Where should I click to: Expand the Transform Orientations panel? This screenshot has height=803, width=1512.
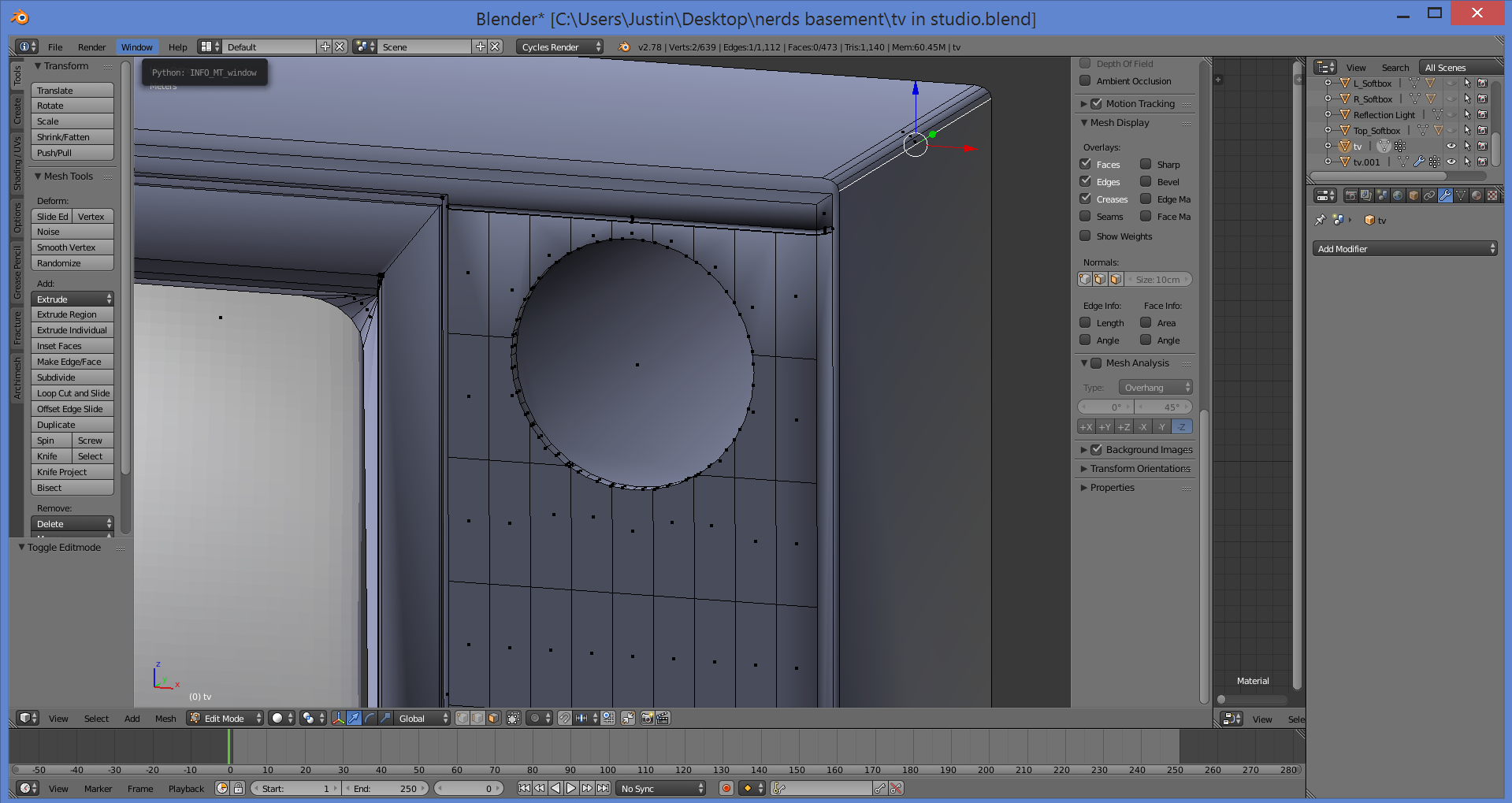(x=1084, y=469)
